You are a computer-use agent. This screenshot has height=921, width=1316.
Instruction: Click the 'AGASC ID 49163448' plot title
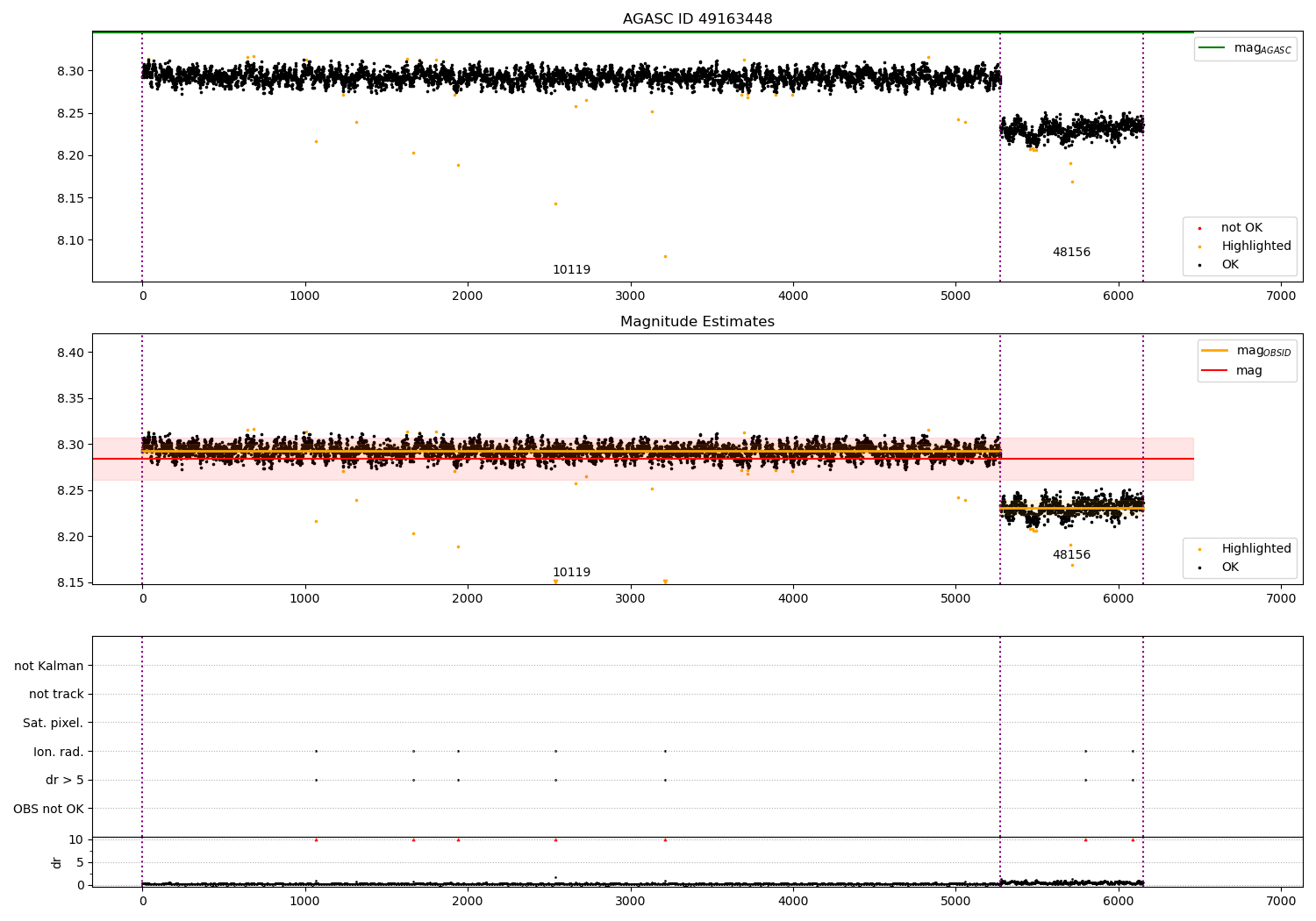click(x=697, y=19)
